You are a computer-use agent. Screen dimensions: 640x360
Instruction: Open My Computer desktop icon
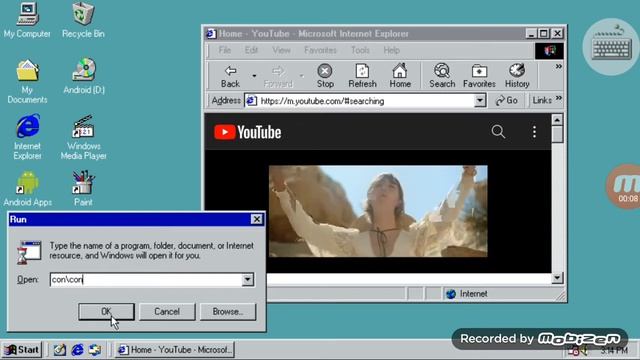27,20
